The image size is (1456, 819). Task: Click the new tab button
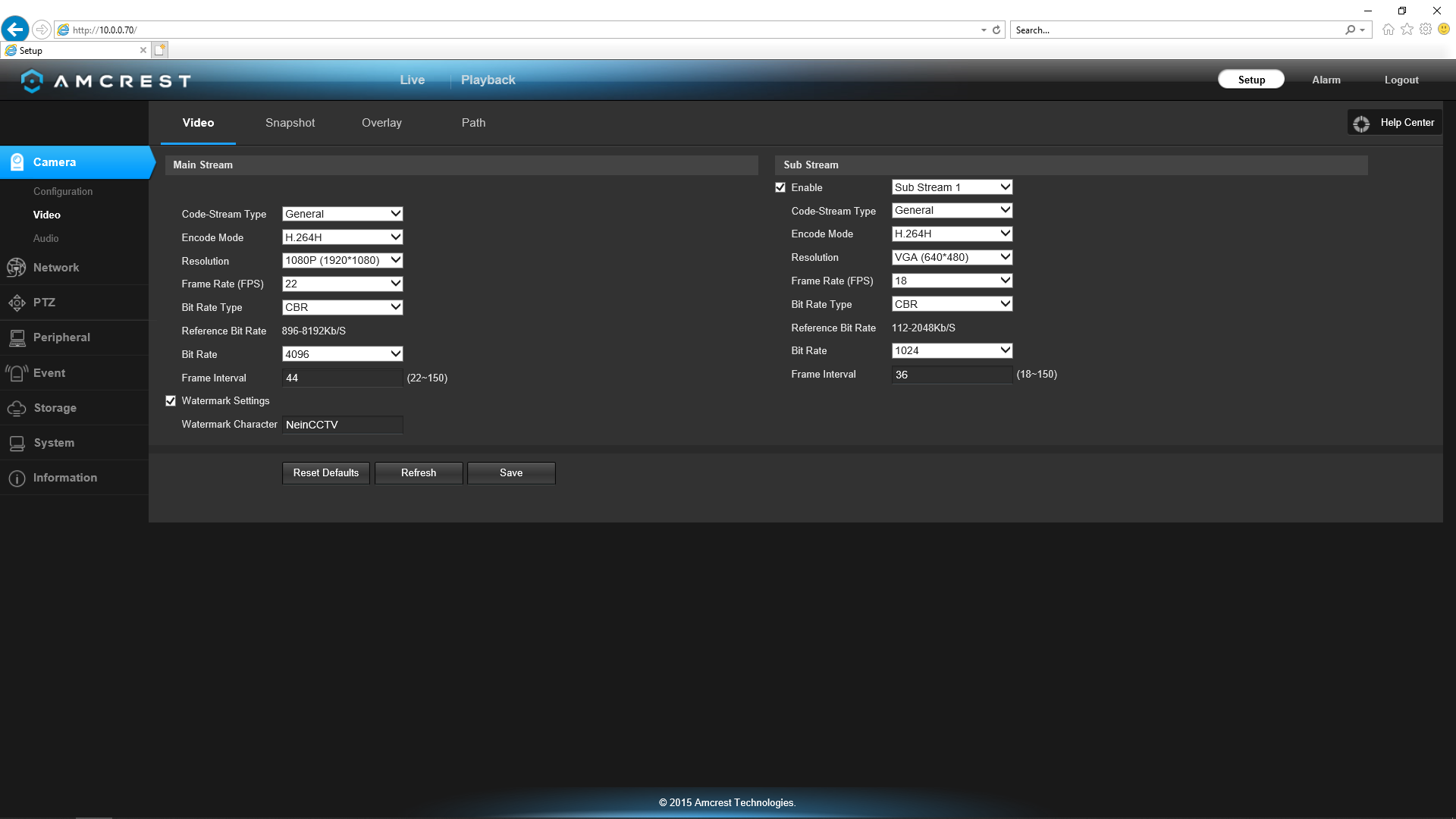click(159, 50)
